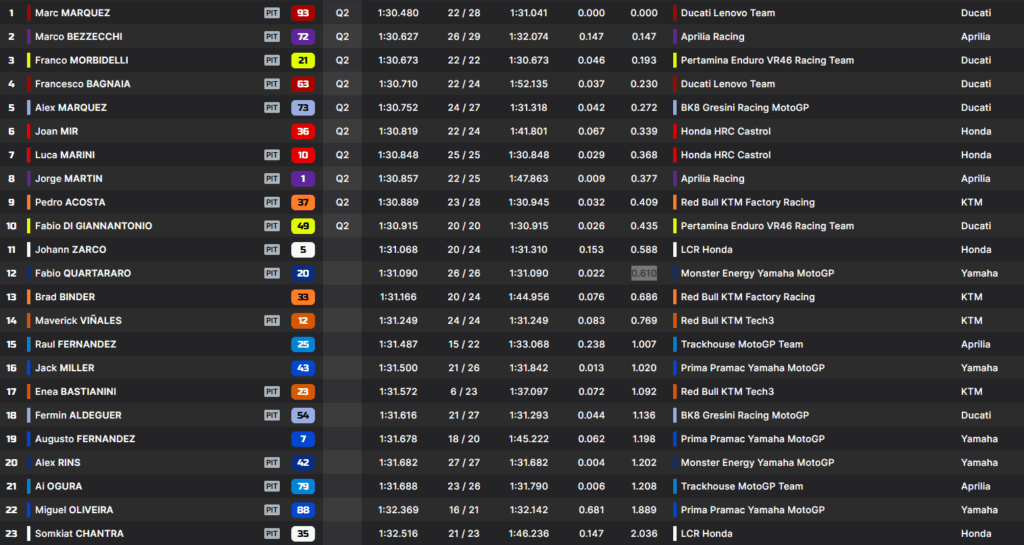The width and height of the screenshot is (1024, 545).
Task: Click lap count 26 / 29
Action: 464,37
